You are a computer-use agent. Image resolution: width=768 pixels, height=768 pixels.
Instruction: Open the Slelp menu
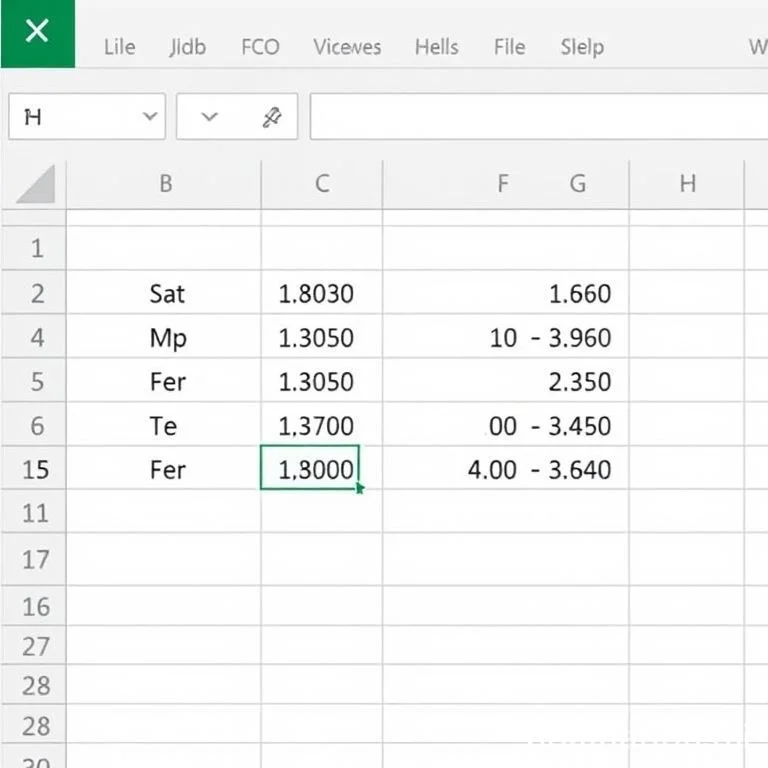(x=582, y=47)
